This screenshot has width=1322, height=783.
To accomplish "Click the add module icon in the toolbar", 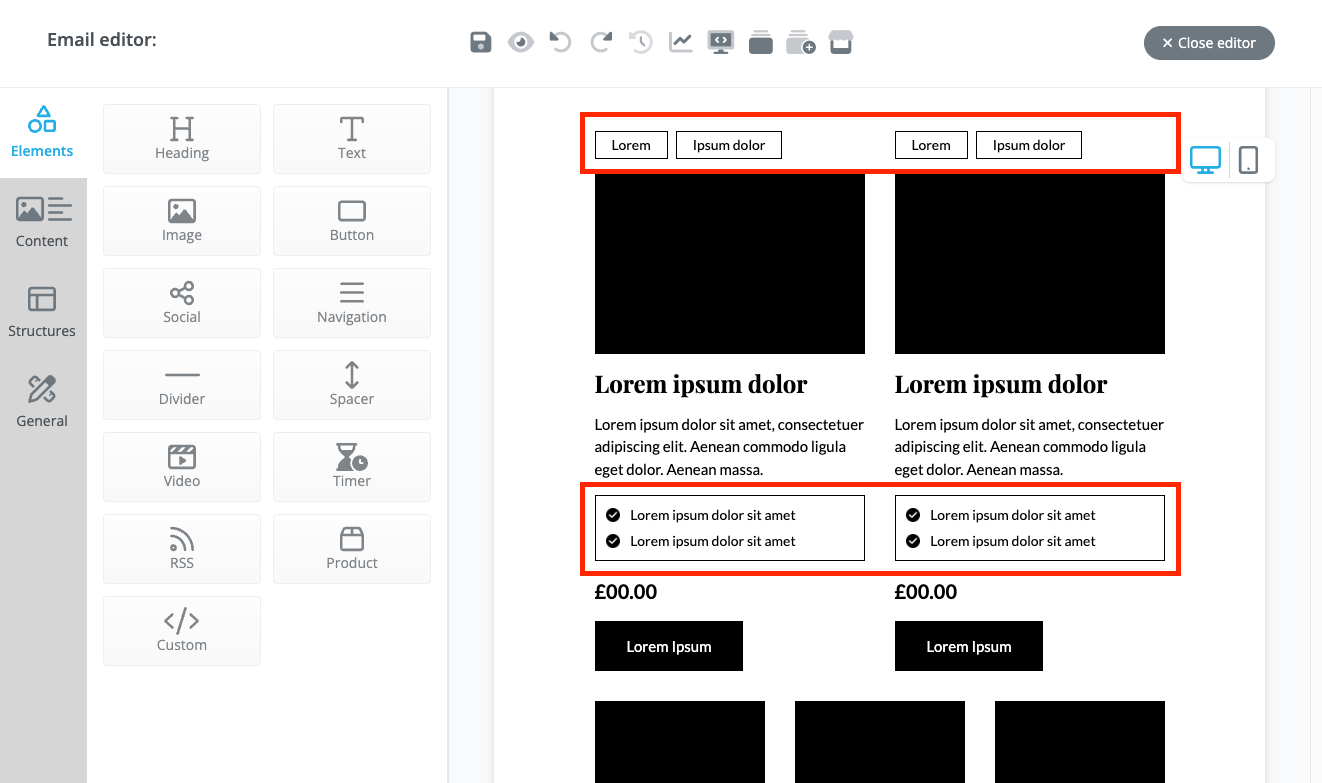I will (x=800, y=42).
